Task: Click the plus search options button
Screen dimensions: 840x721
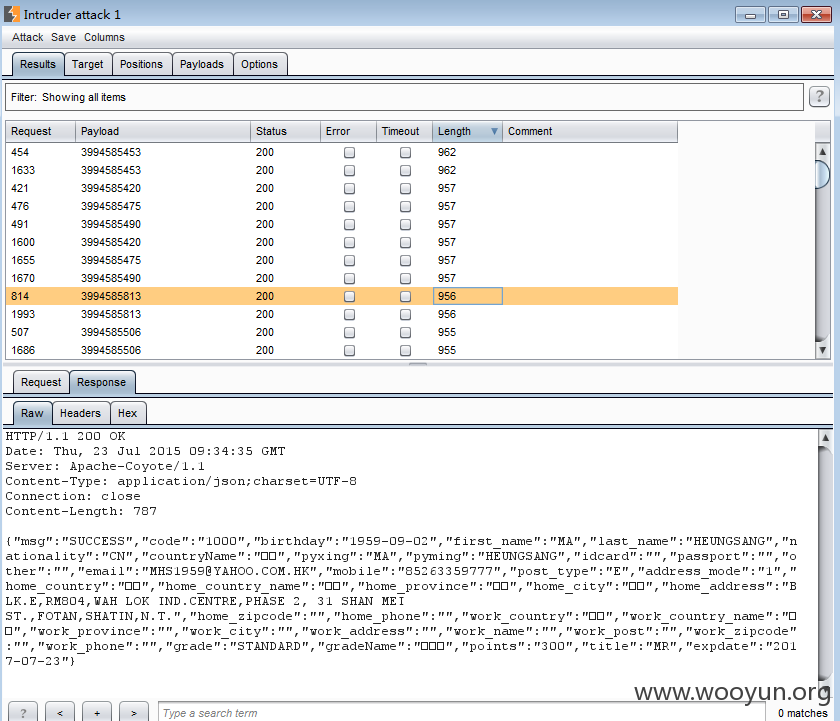Action: (x=97, y=713)
